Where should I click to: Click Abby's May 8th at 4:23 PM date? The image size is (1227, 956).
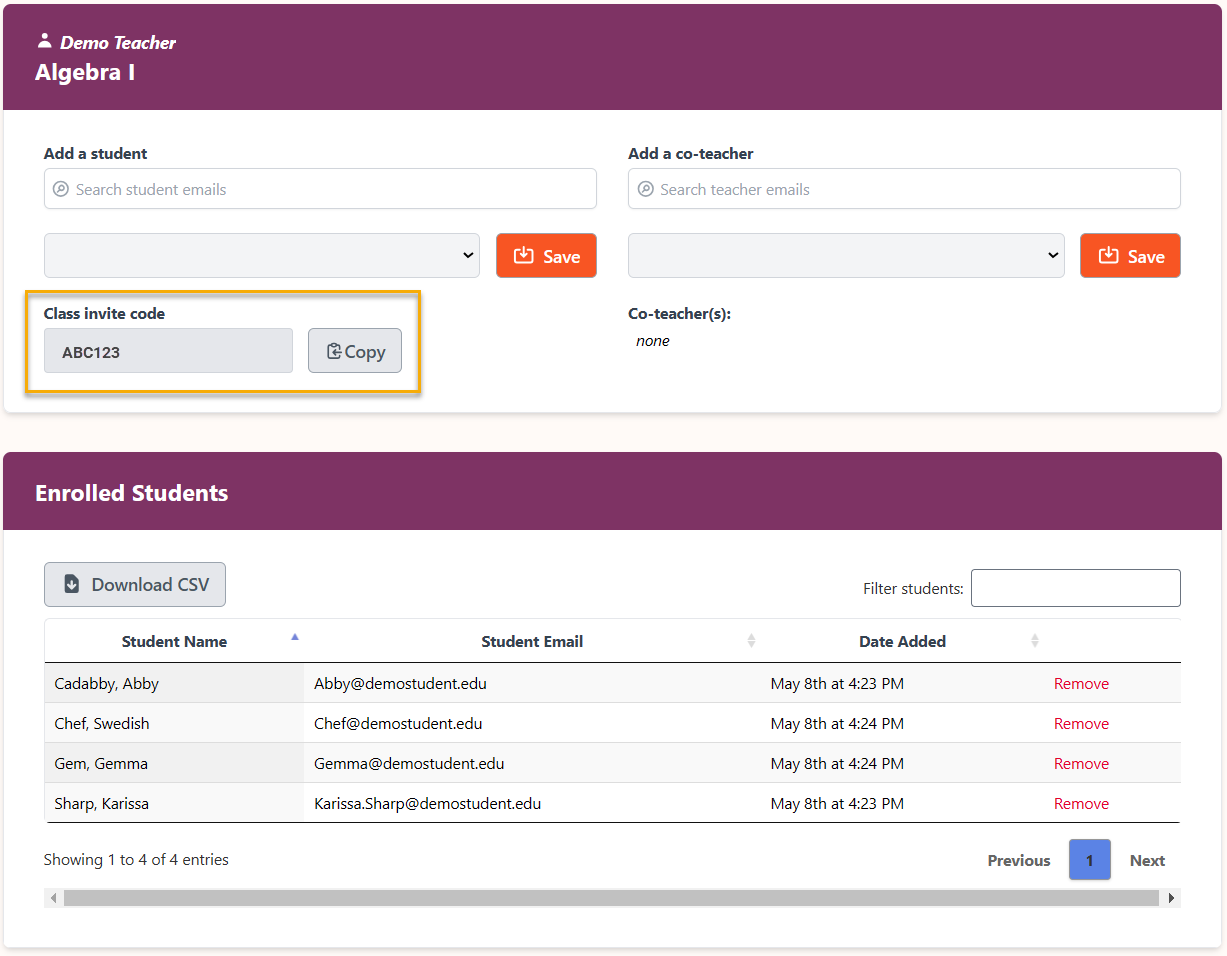point(837,684)
